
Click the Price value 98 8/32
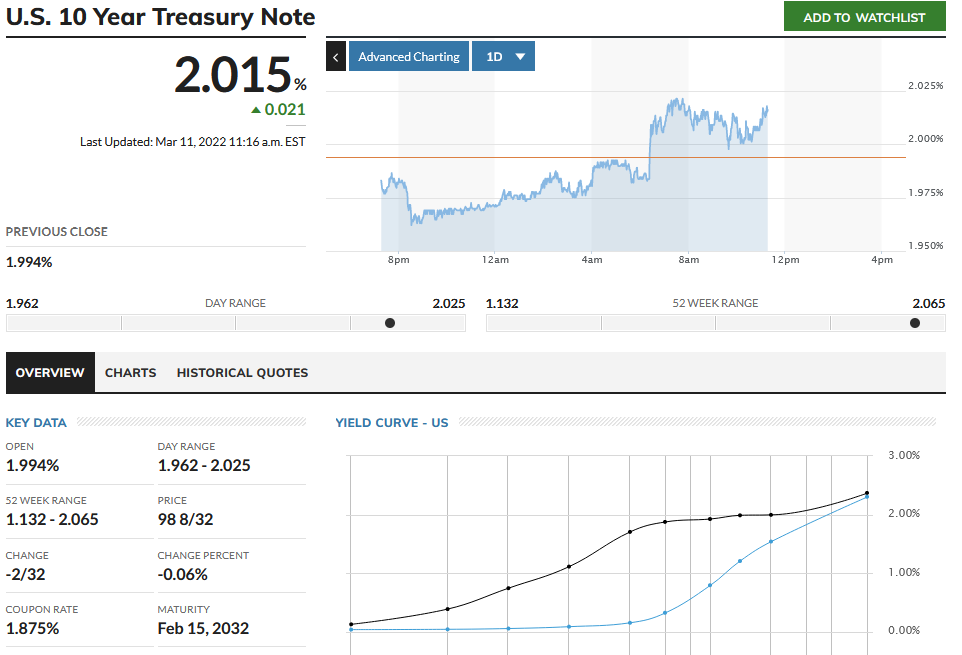tap(185, 519)
